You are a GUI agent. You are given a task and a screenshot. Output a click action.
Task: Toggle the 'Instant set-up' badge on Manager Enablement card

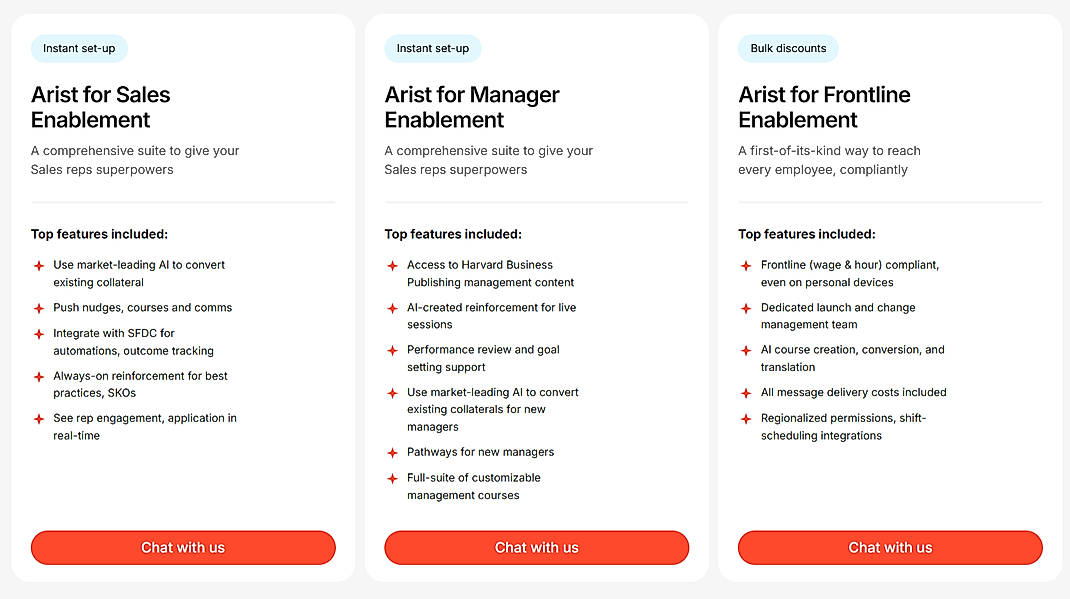tap(432, 48)
